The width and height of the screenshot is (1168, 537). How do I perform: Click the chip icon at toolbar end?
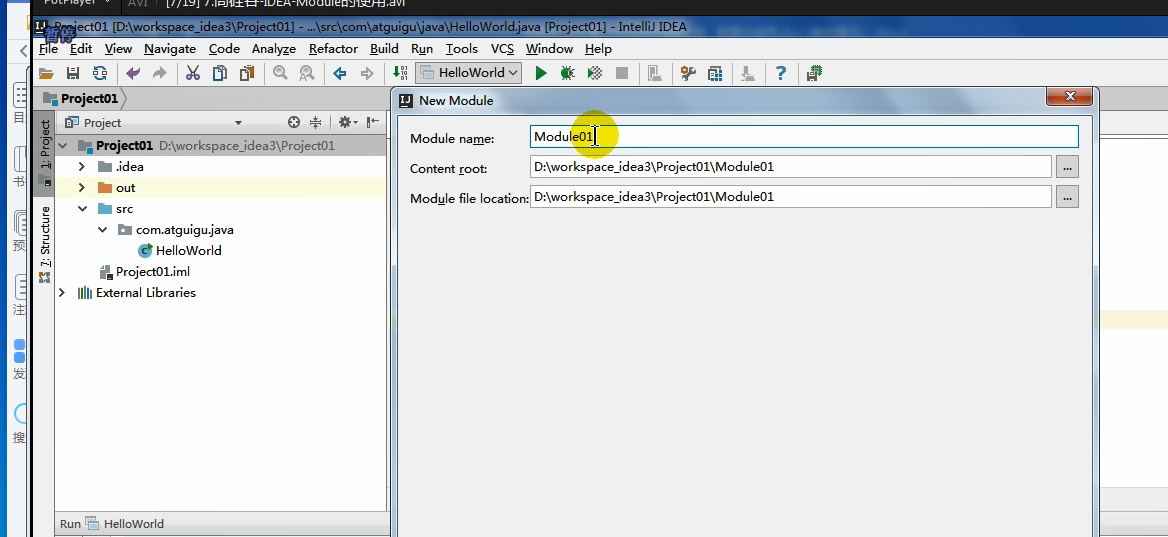(x=814, y=73)
